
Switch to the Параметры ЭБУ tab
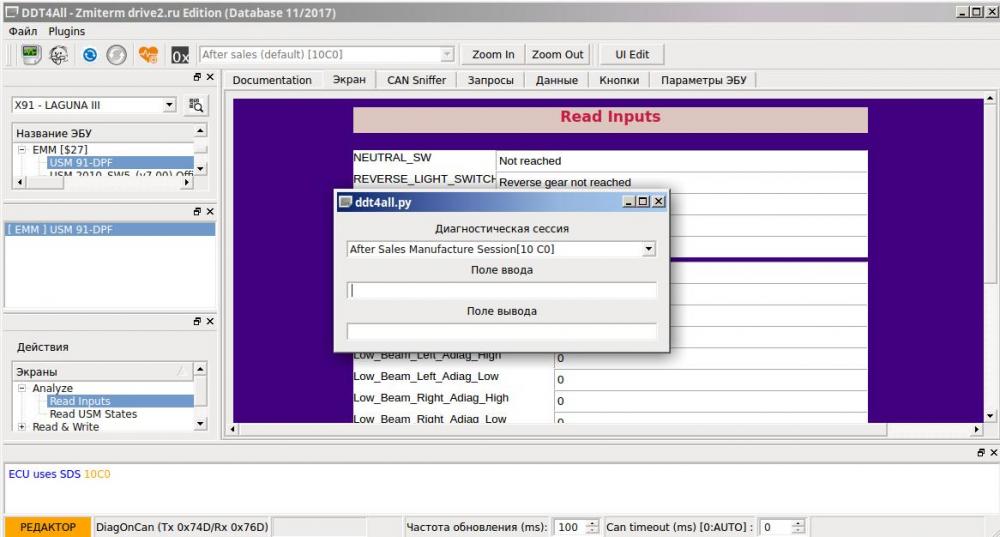703,80
